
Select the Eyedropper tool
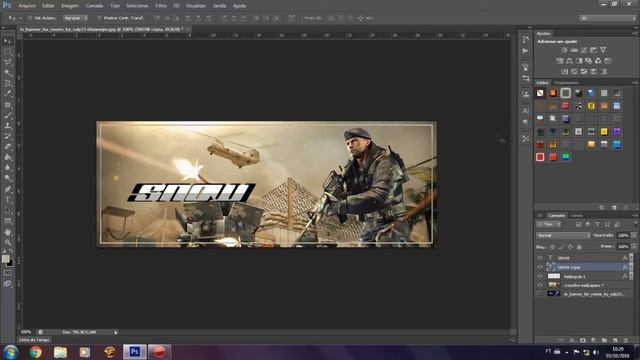coord(8,94)
